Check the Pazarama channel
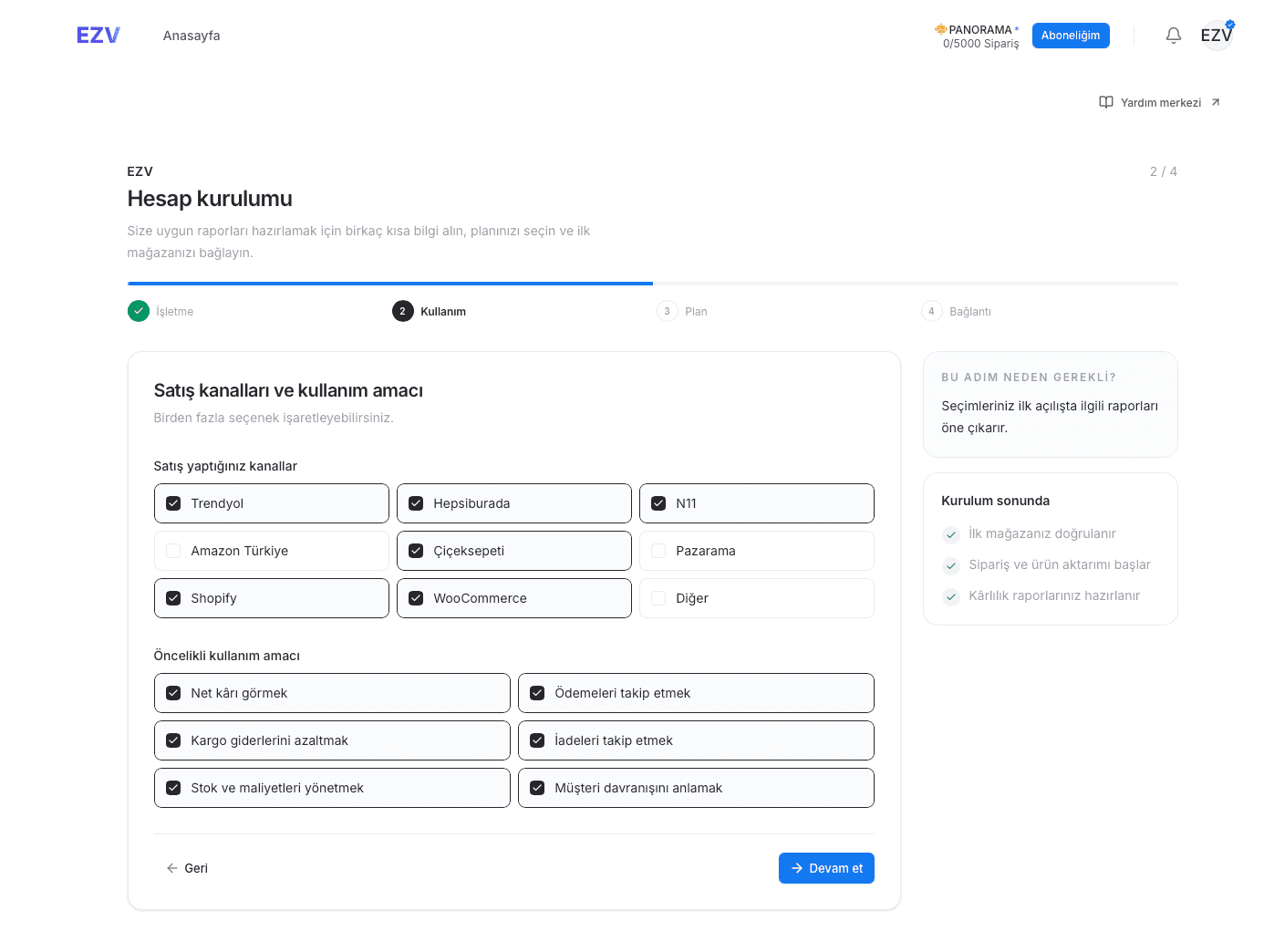This screenshot has width=1274, height=952. [x=757, y=551]
